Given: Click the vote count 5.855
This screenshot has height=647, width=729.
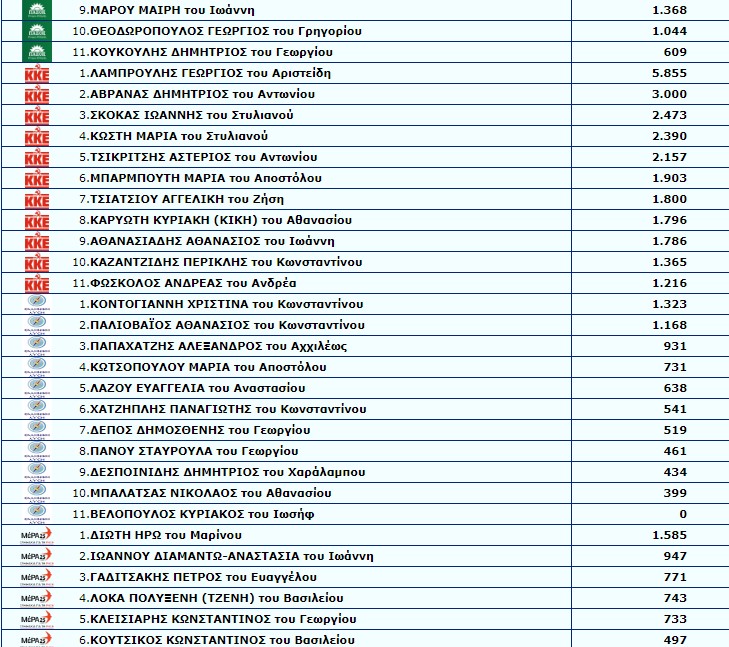Looking at the screenshot, I should point(669,73).
